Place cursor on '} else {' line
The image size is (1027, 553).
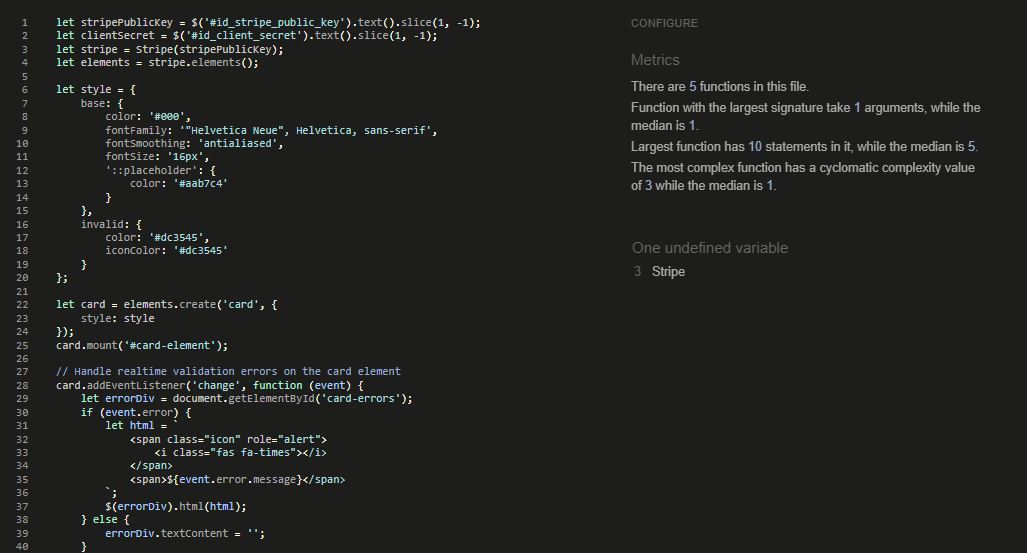105,519
